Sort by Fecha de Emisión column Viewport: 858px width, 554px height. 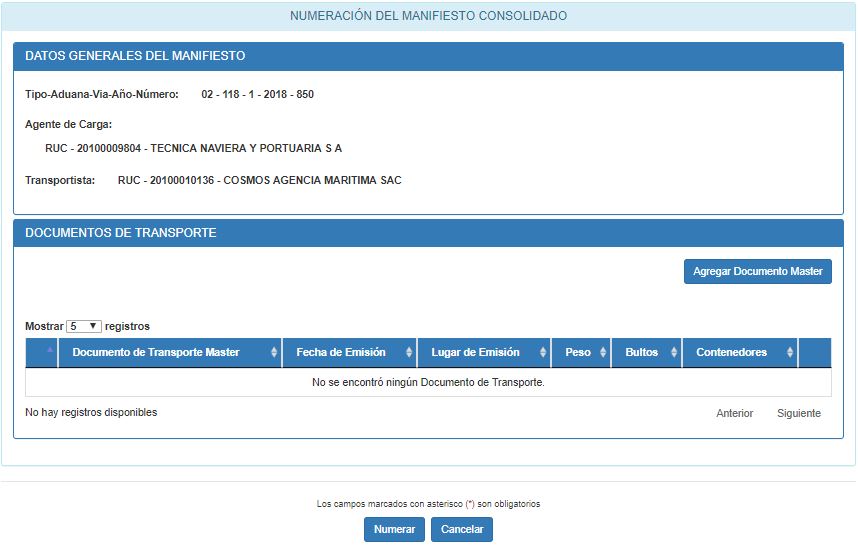(x=349, y=353)
